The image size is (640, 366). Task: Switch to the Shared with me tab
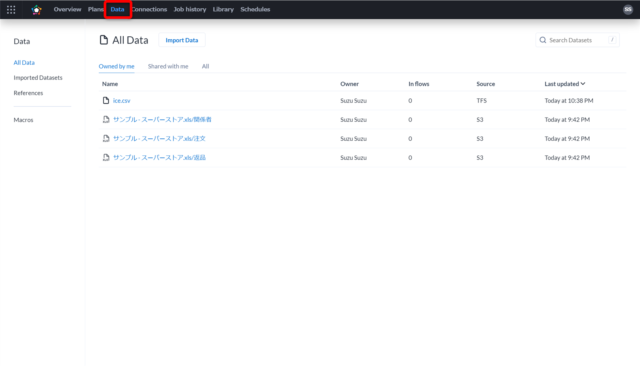pyautogui.click(x=168, y=66)
